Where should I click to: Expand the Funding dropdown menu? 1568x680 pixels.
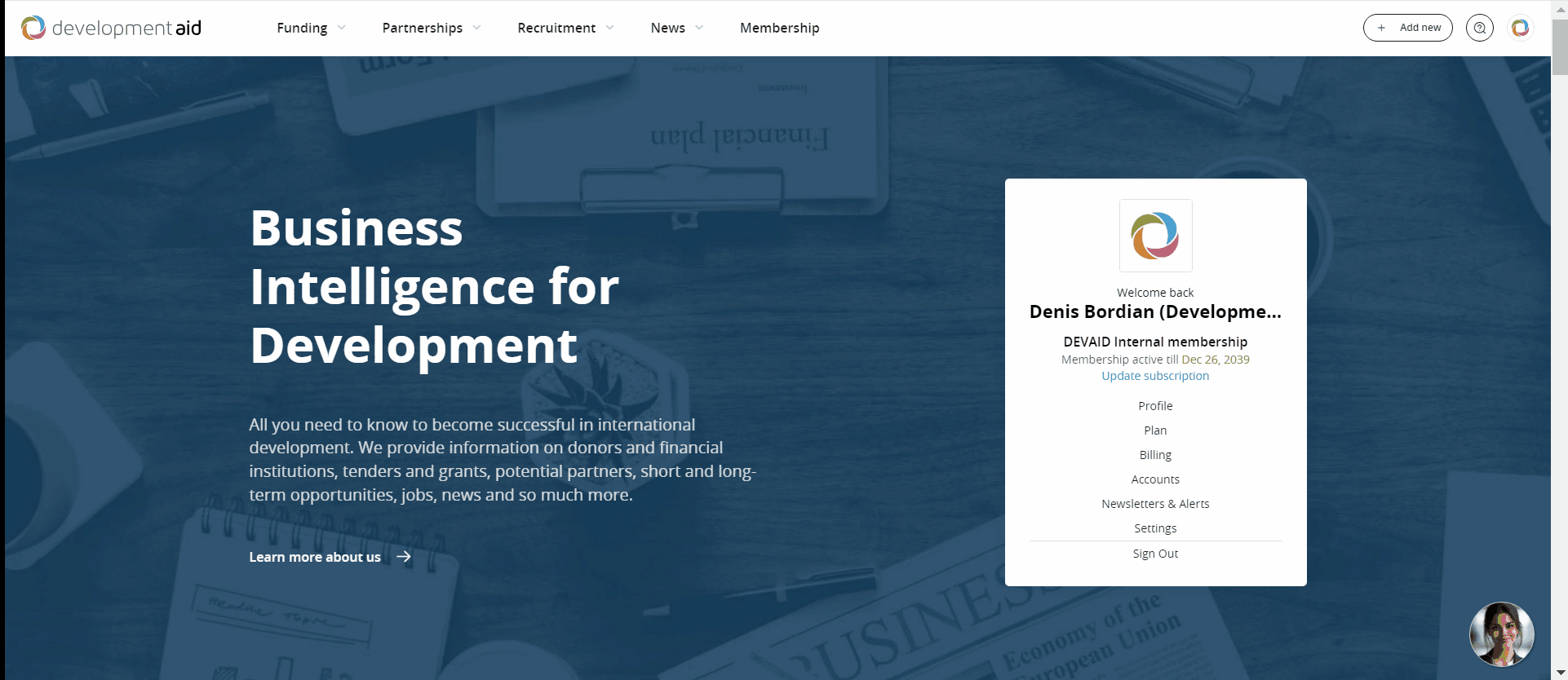pos(311,28)
